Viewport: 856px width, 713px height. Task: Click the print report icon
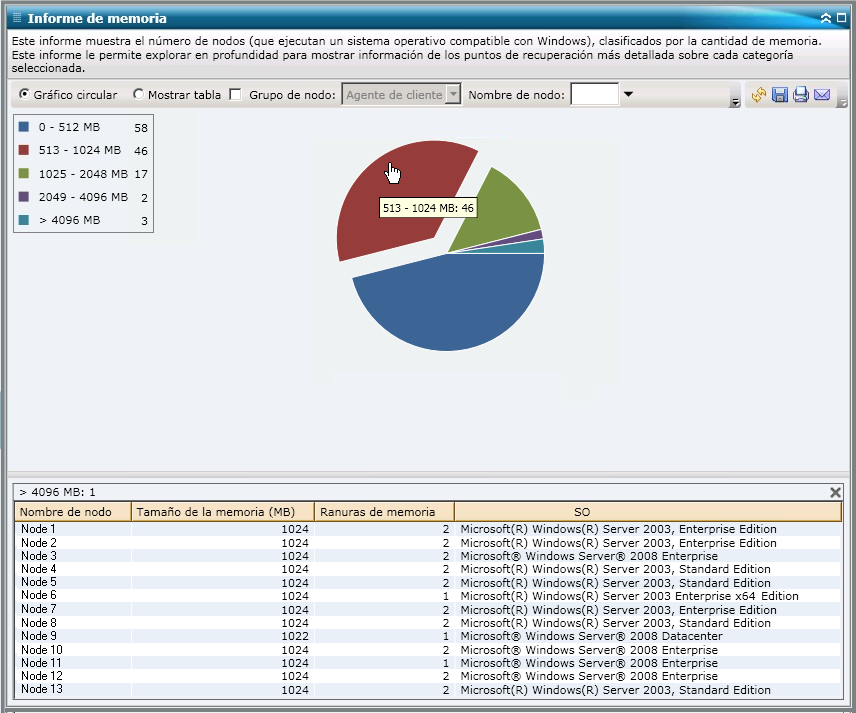click(801, 95)
